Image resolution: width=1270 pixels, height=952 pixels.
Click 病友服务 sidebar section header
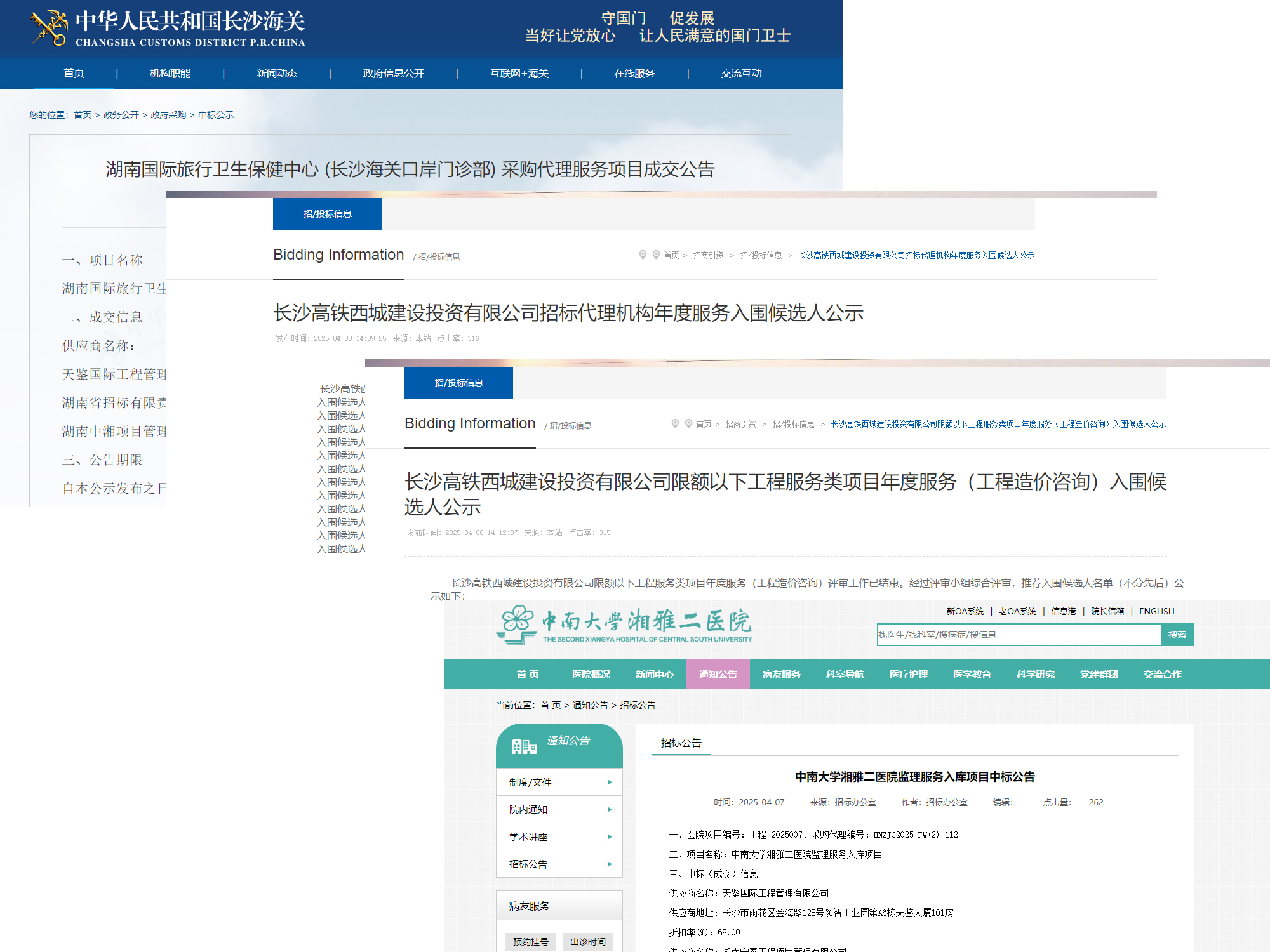click(x=559, y=906)
